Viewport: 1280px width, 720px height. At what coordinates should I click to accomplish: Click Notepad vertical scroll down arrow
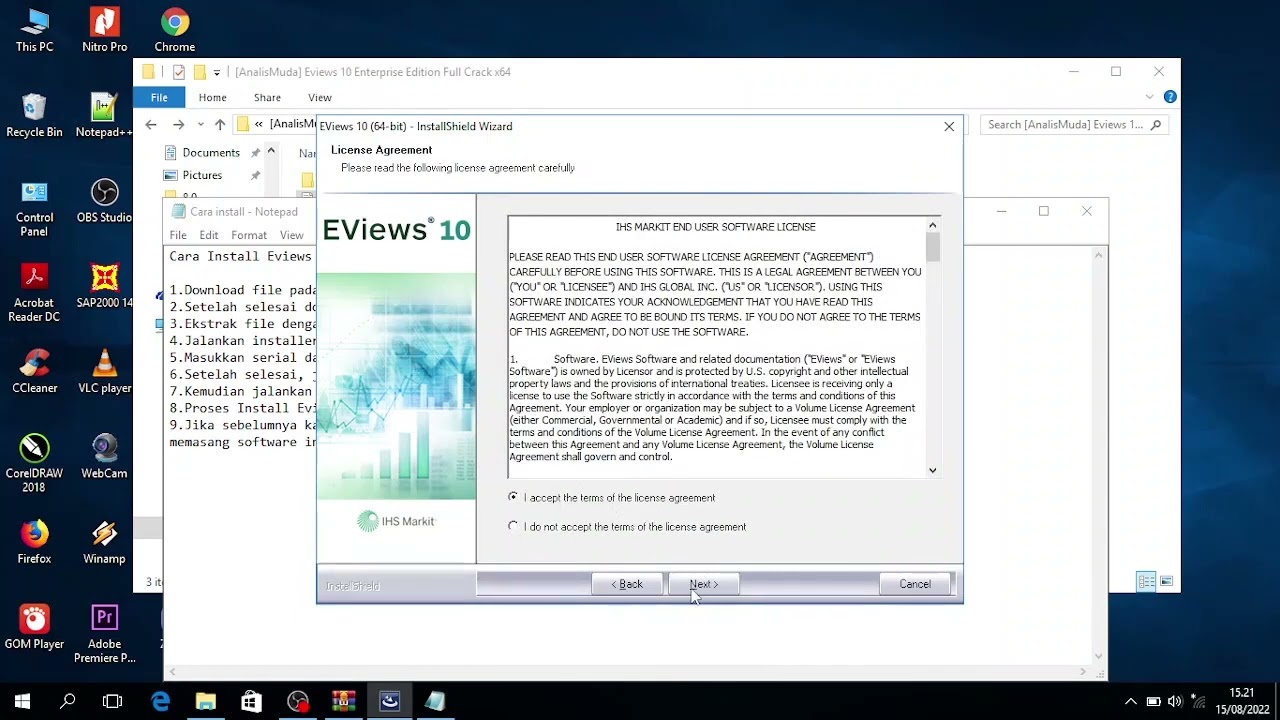tap(1098, 657)
